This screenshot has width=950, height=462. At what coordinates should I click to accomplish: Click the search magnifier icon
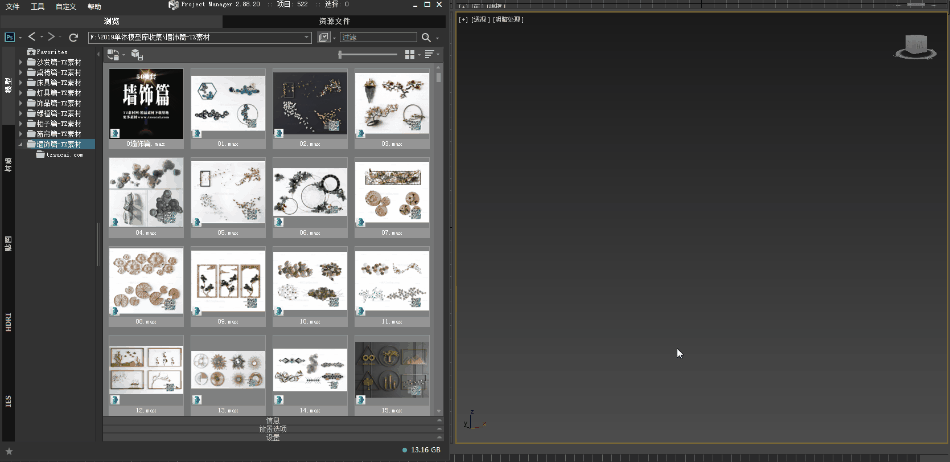coord(425,37)
